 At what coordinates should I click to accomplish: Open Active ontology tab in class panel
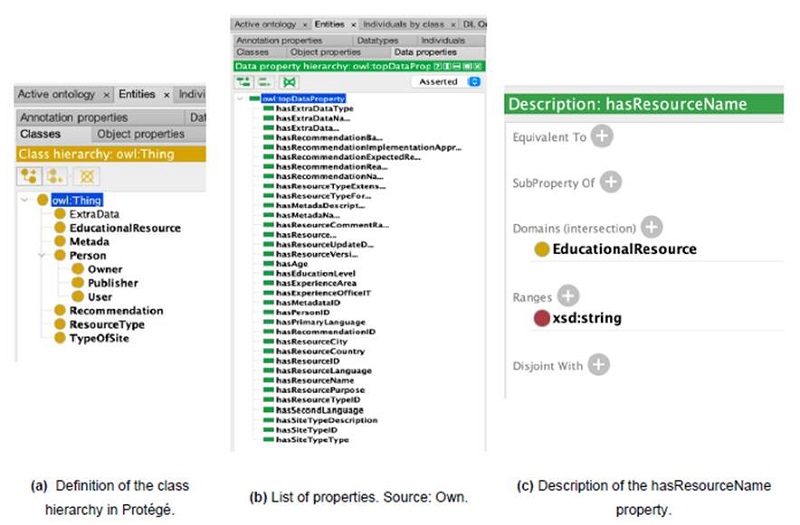point(56,94)
